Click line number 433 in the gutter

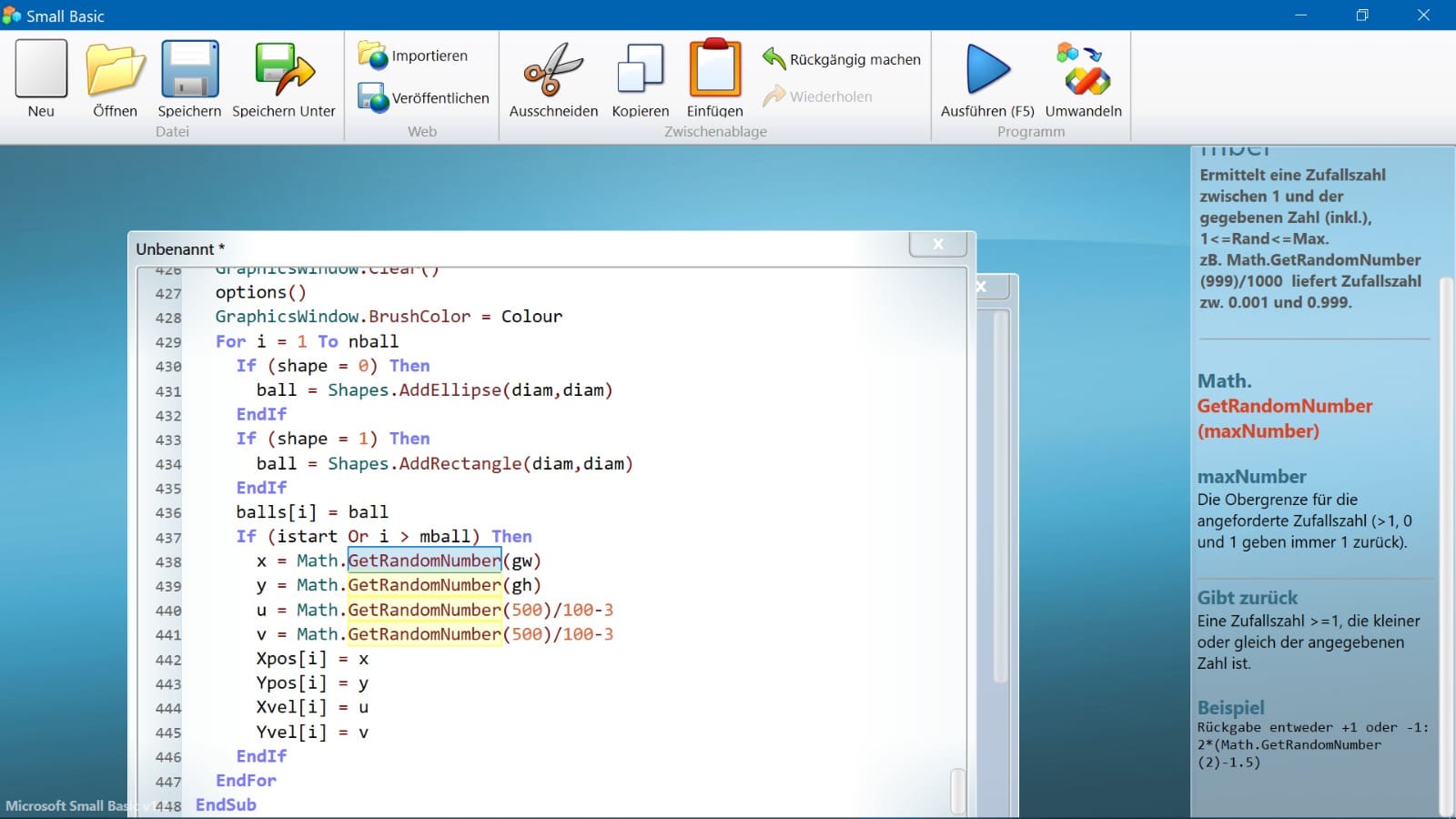(x=168, y=440)
